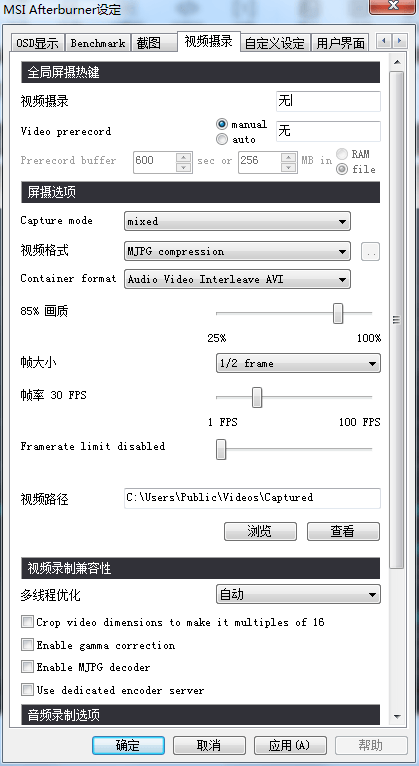Open video format configuration ellipsis button
The image size is (419, 766).
click(370, 252)
